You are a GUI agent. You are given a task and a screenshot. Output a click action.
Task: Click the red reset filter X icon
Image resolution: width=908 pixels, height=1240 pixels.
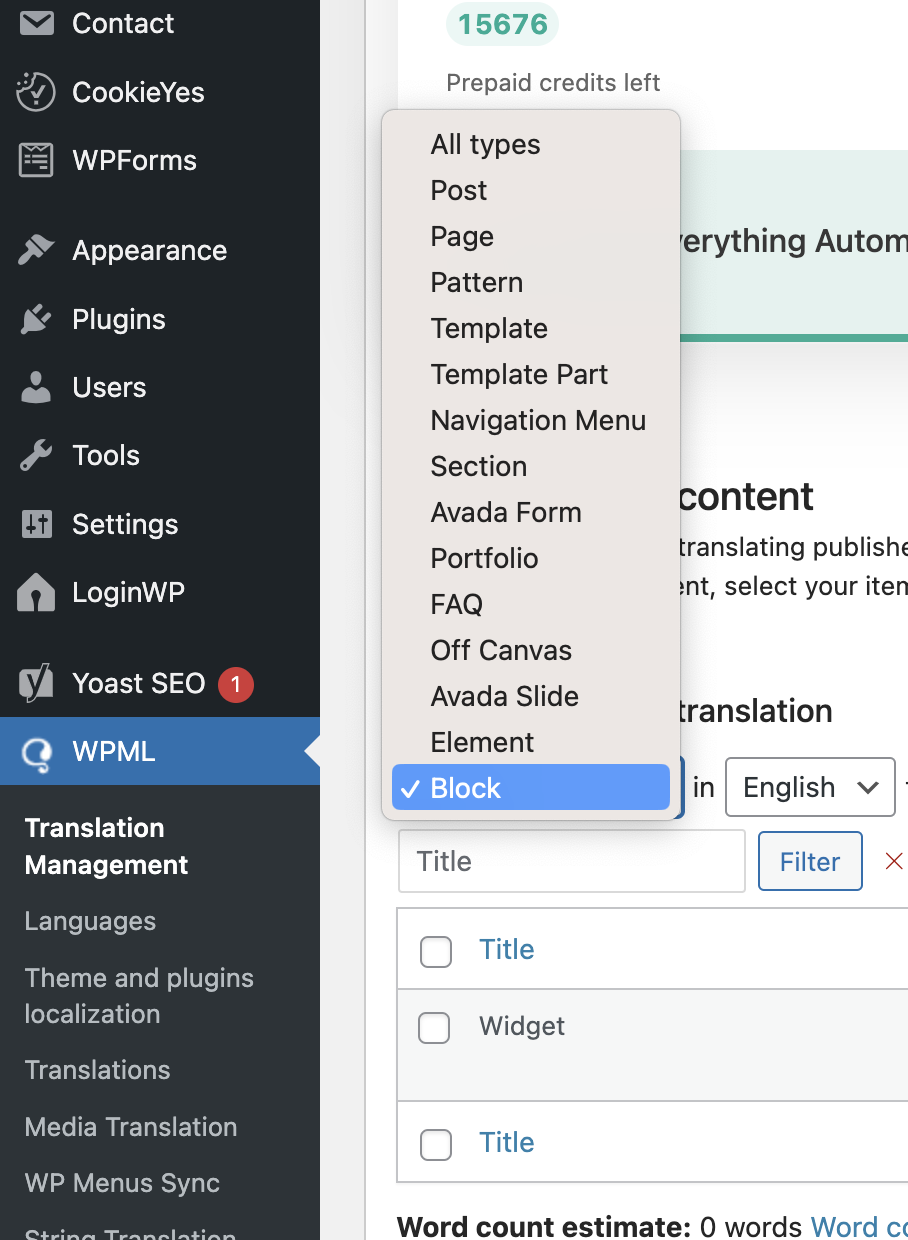coord(894,861)
